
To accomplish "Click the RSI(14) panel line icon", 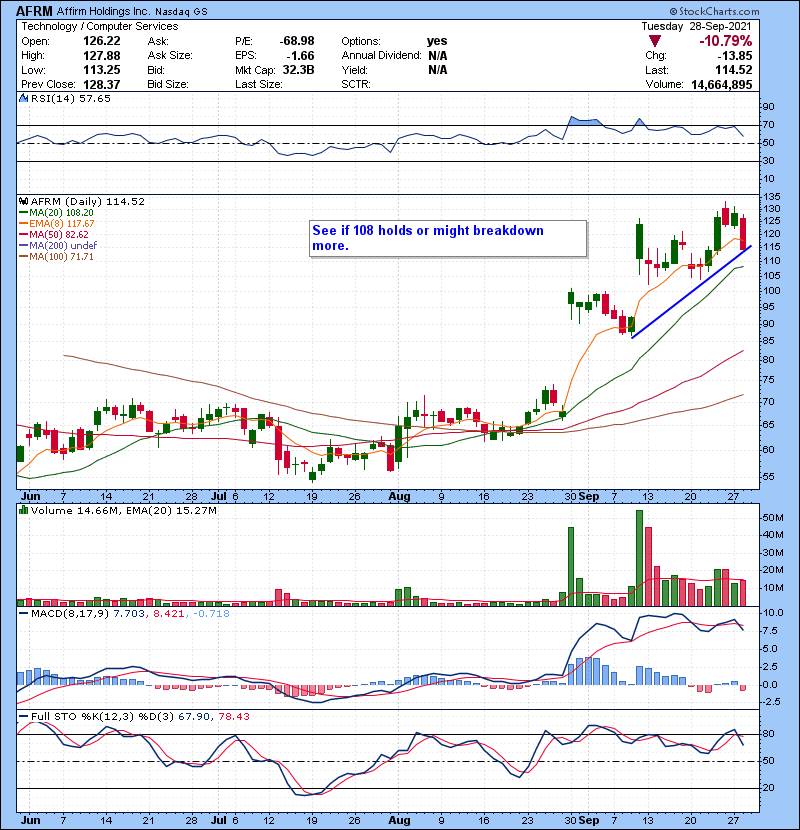I will coord(23,98).
